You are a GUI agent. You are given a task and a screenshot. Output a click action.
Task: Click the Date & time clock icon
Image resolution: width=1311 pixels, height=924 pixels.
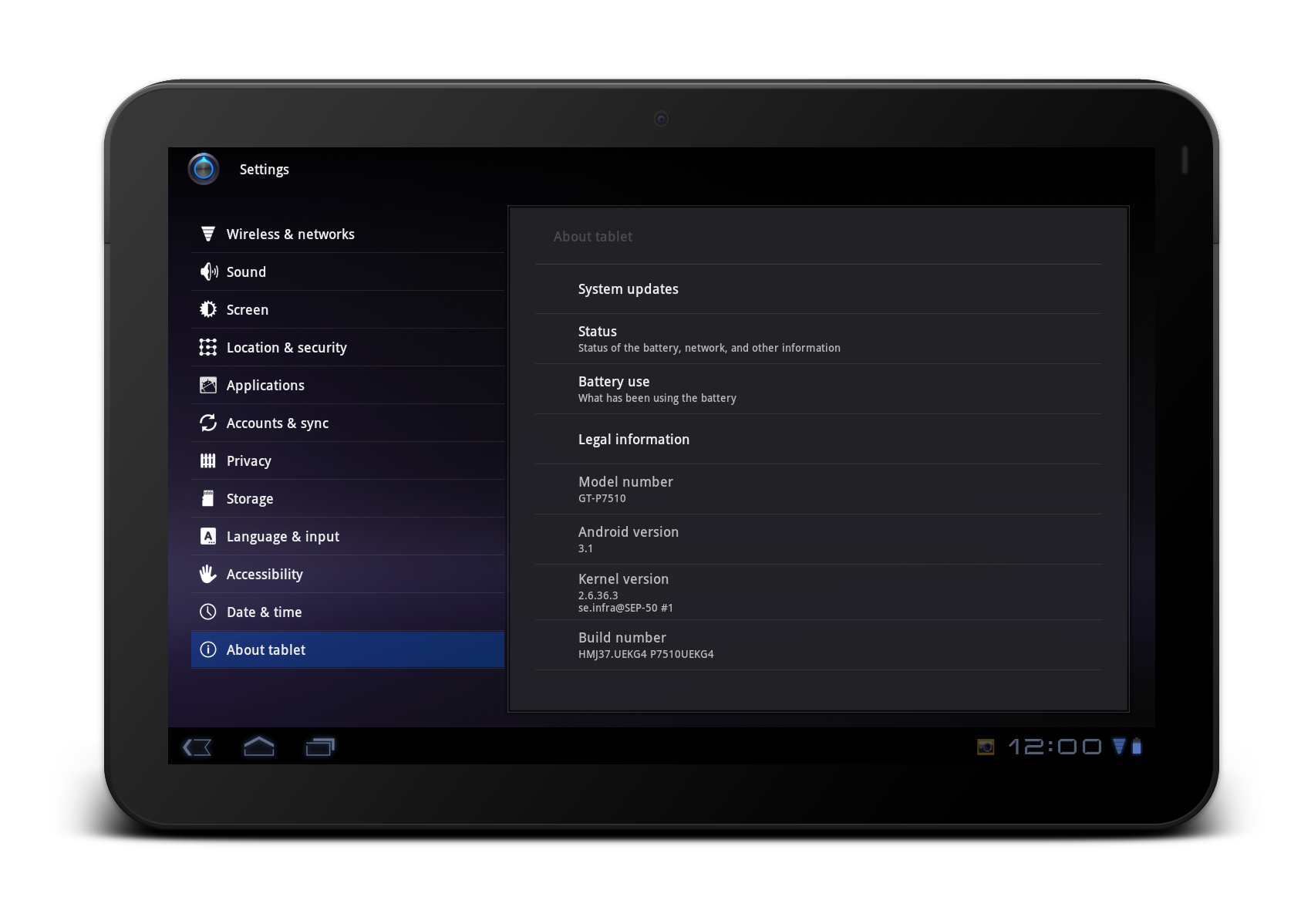point(208,612)
